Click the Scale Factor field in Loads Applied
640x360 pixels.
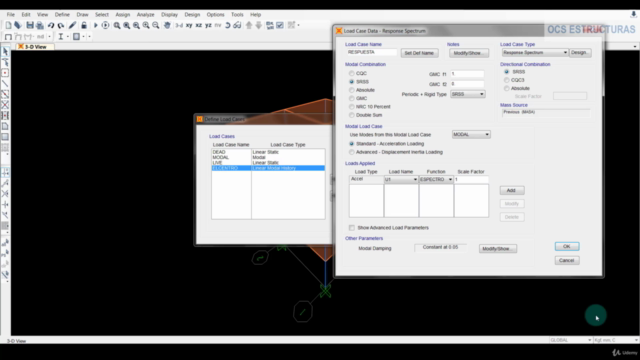[x=471, y=180]
